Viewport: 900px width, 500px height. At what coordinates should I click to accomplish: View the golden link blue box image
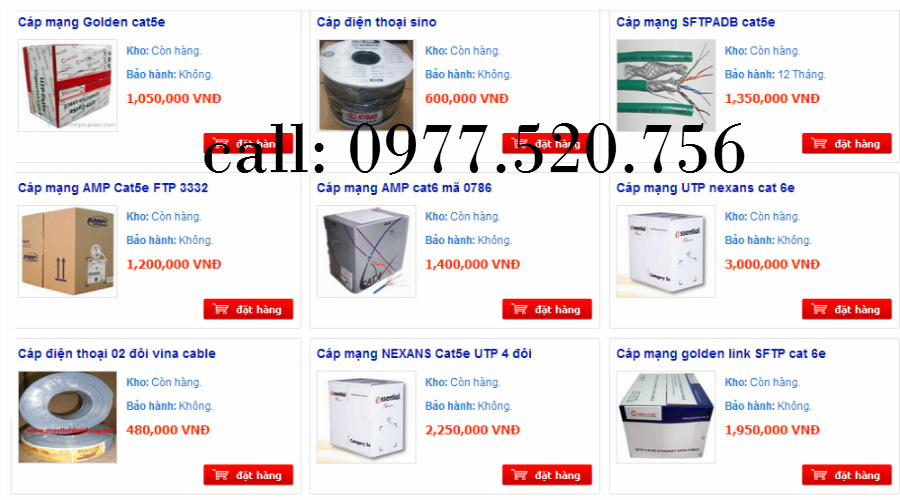(666, 417)
